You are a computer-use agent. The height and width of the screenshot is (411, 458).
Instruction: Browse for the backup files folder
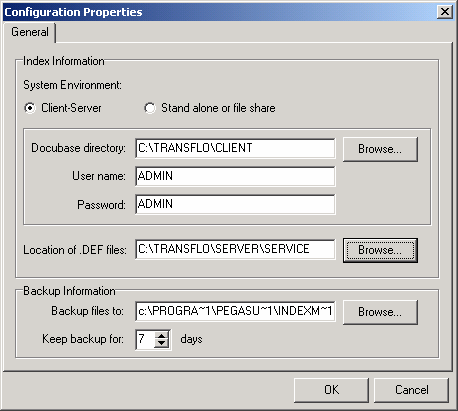(380, 312)
